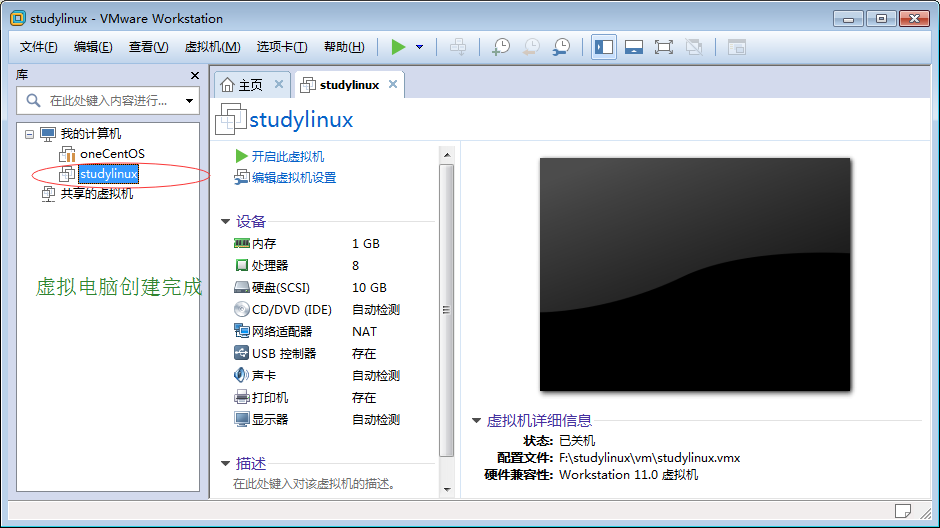Open the network adapter (网络适配器) entry
This screenshot has height=528, width=940.
coord(281,332)
